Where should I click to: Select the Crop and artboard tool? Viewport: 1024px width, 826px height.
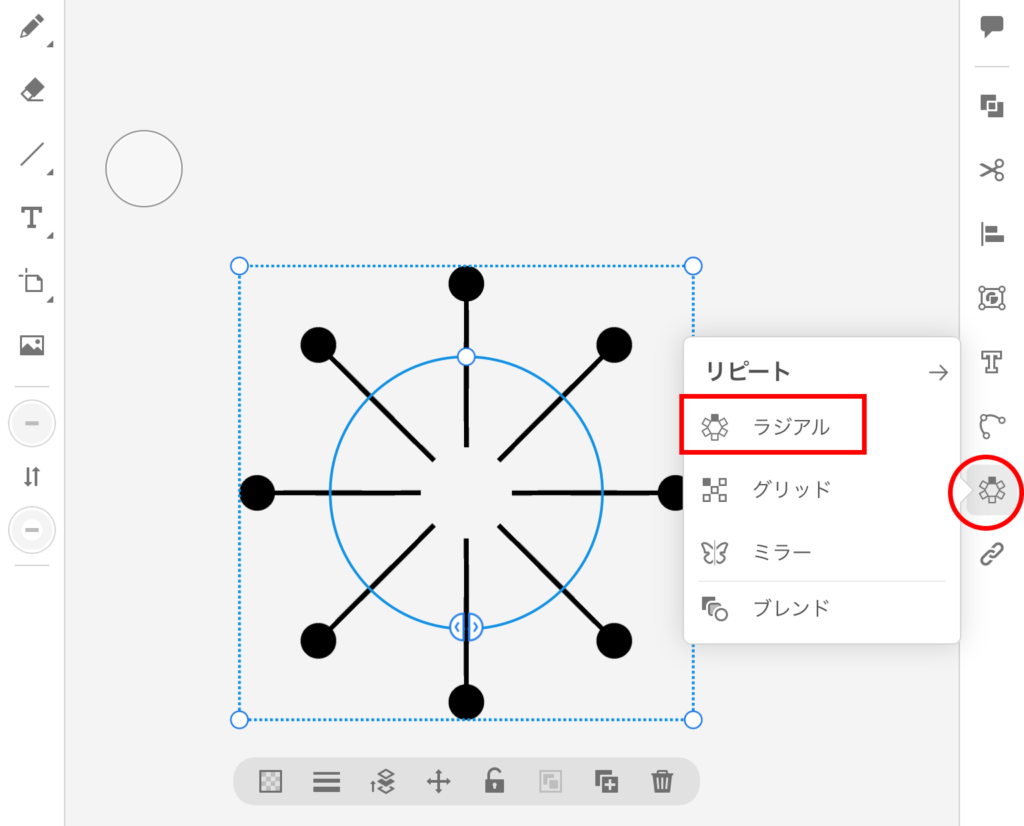pos(32,281)
